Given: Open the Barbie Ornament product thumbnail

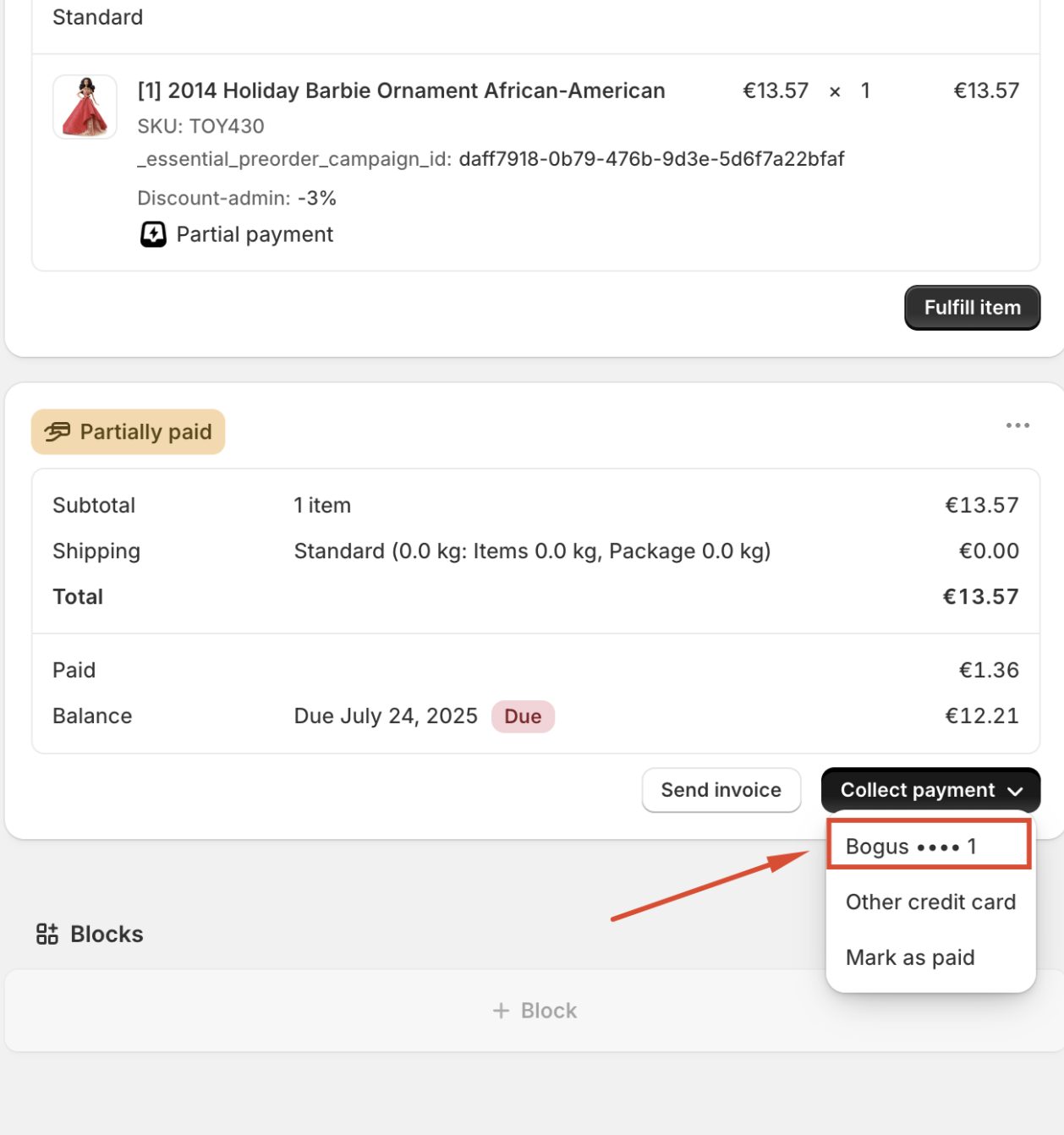Looking at the screenshot, I should click(x=85, y=107).
